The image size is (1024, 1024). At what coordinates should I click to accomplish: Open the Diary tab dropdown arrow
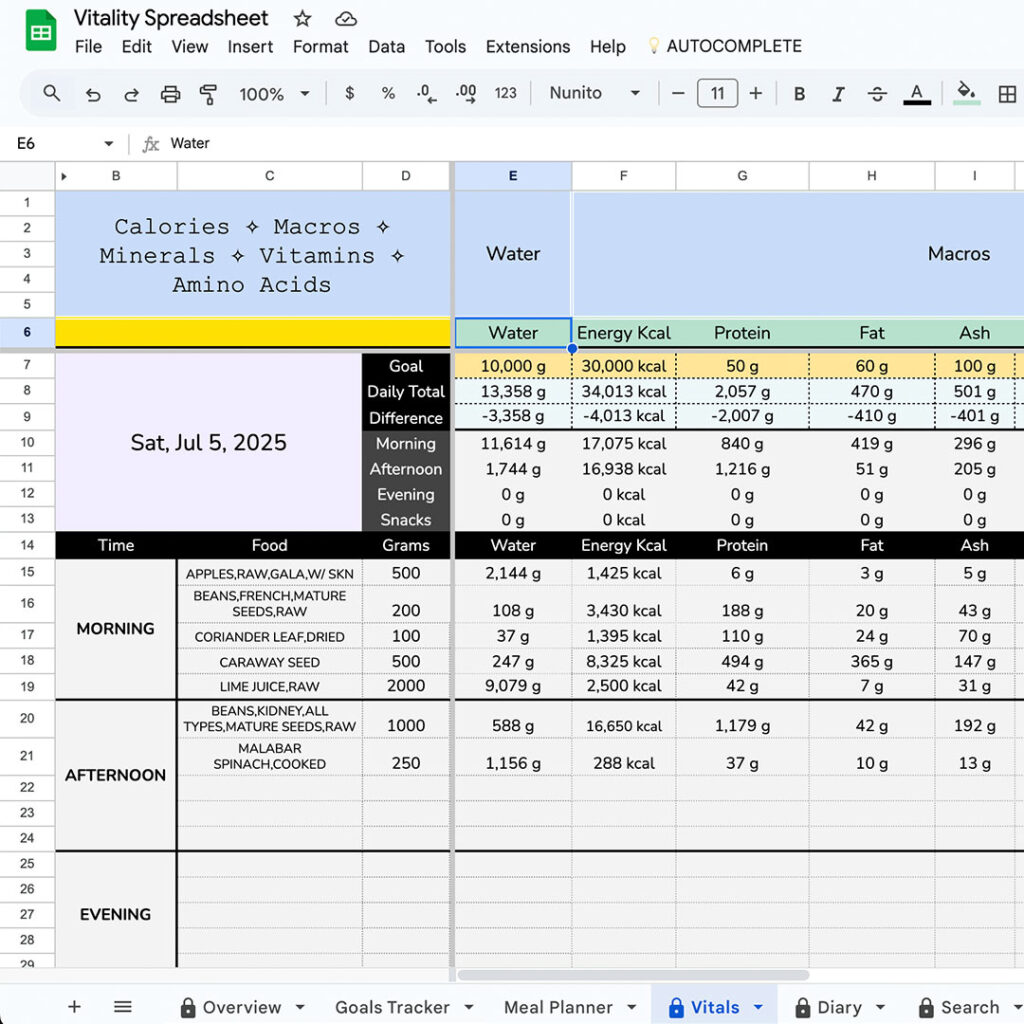point(880,1007)
